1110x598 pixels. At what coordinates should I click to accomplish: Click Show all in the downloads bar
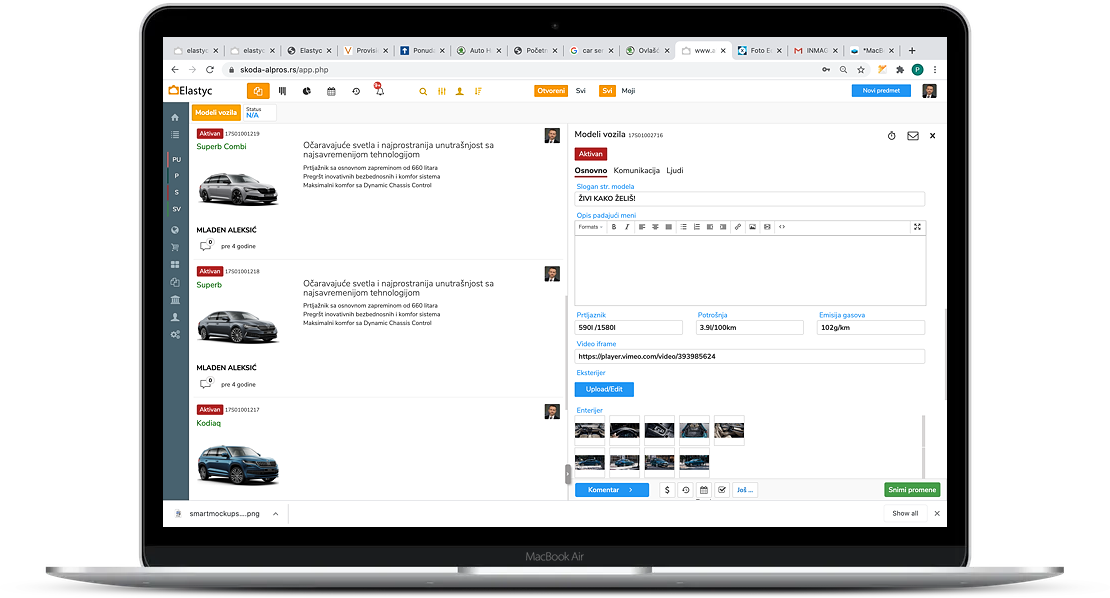[905, 514]
